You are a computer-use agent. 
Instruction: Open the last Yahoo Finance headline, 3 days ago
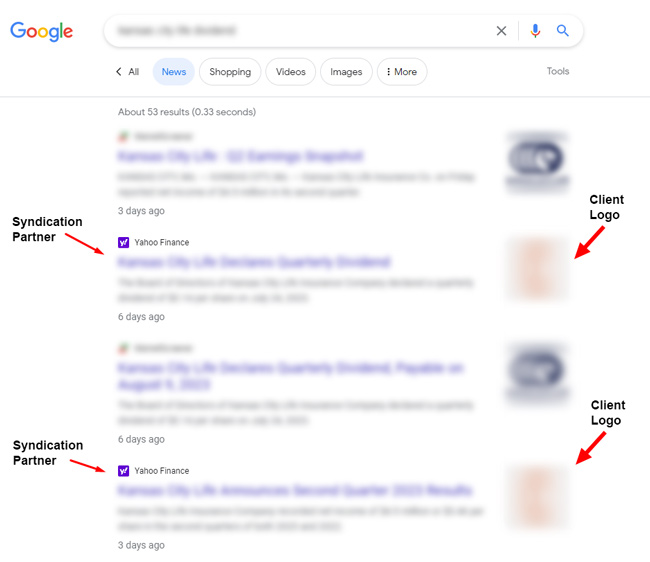coord(295,490)
